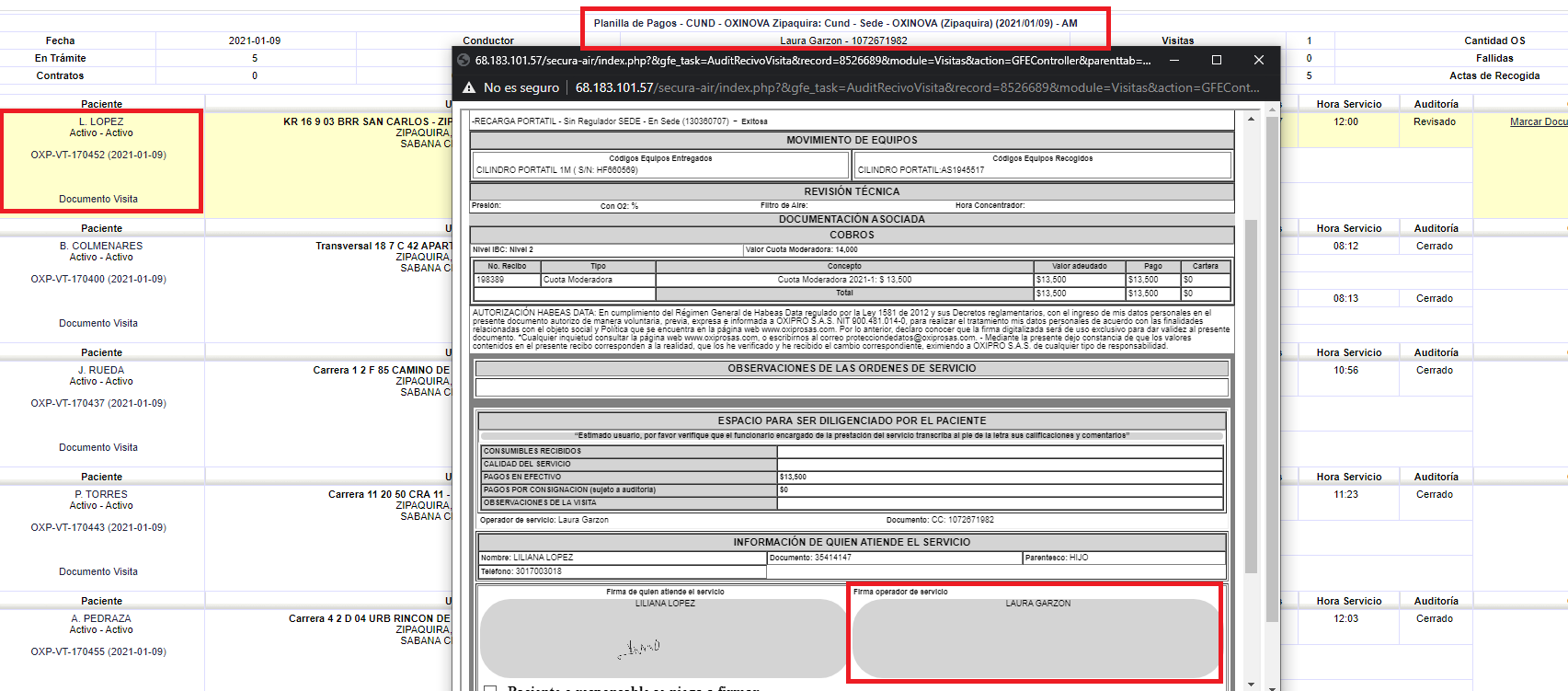
Task: Select patient name B. COLMENARES
Action: [x=101, y=246]
